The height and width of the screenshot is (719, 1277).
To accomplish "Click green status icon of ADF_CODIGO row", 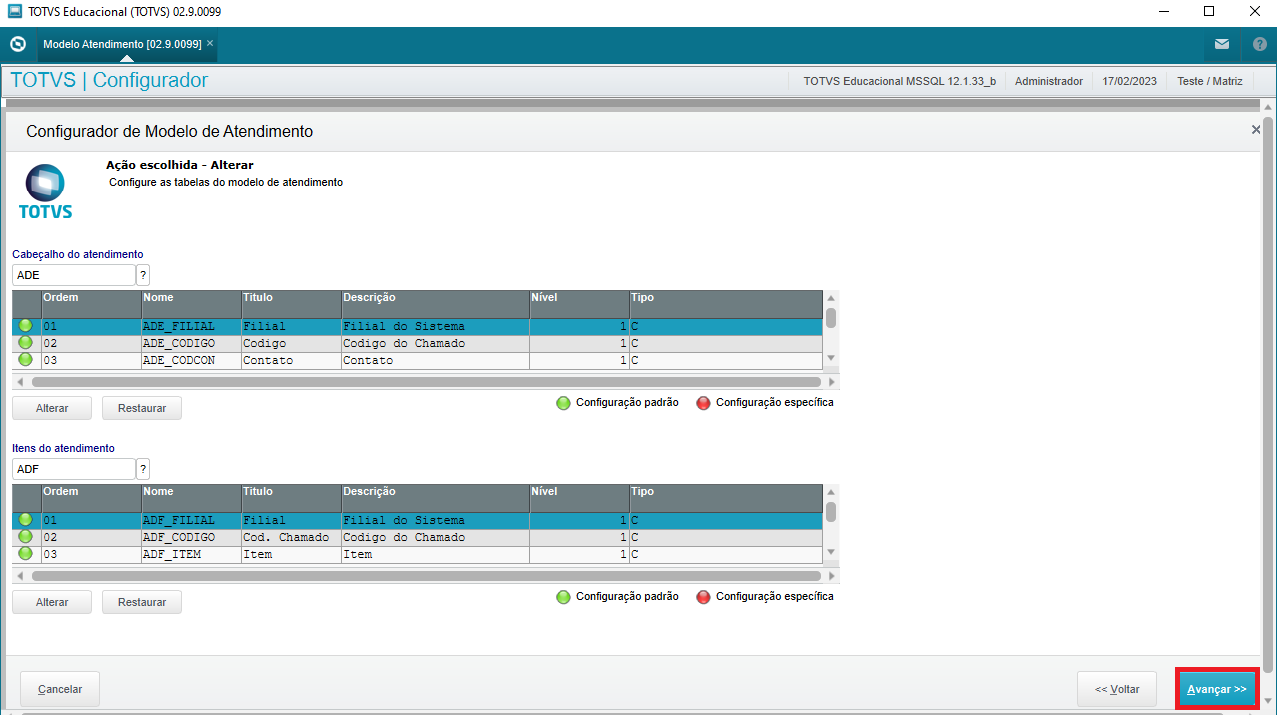I will tap(26, 537).
